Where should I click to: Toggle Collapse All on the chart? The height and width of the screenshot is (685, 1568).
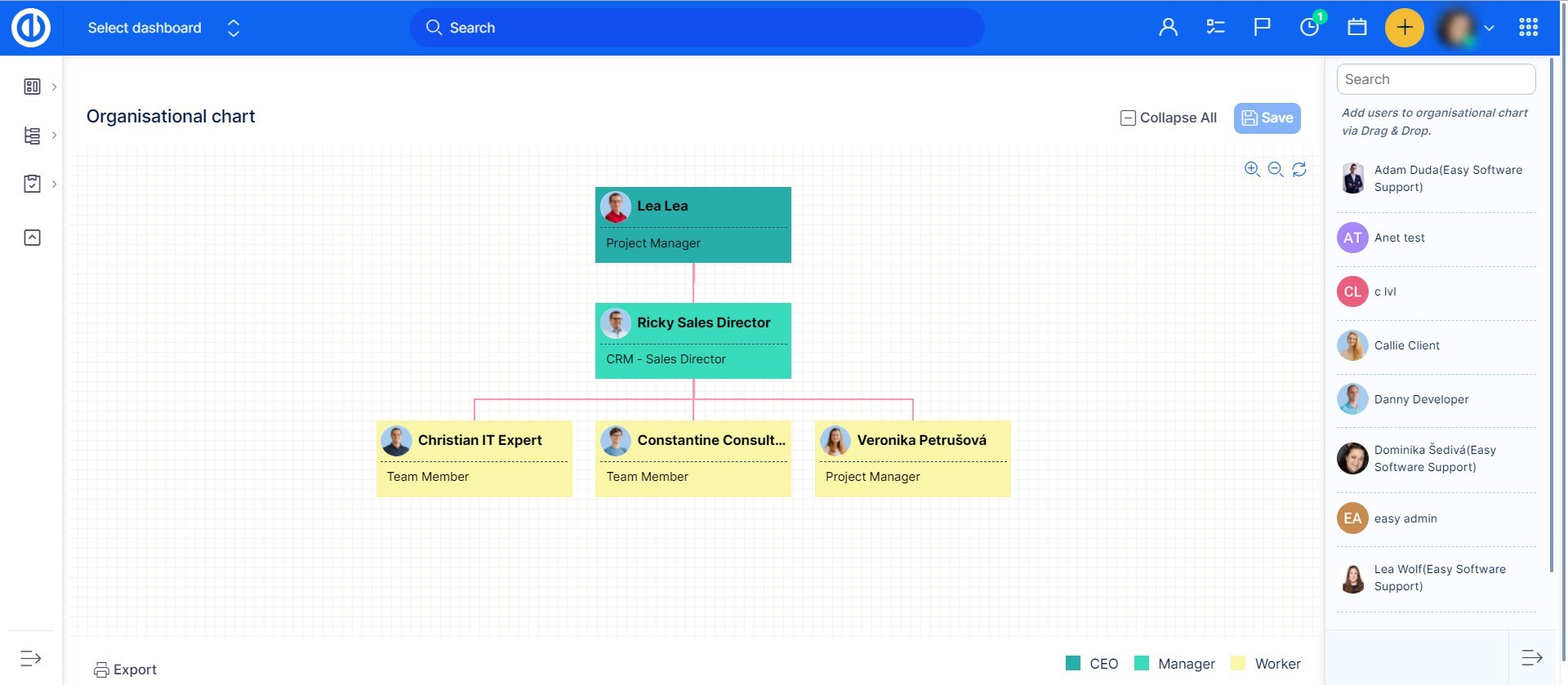(x=1169, y=118)
